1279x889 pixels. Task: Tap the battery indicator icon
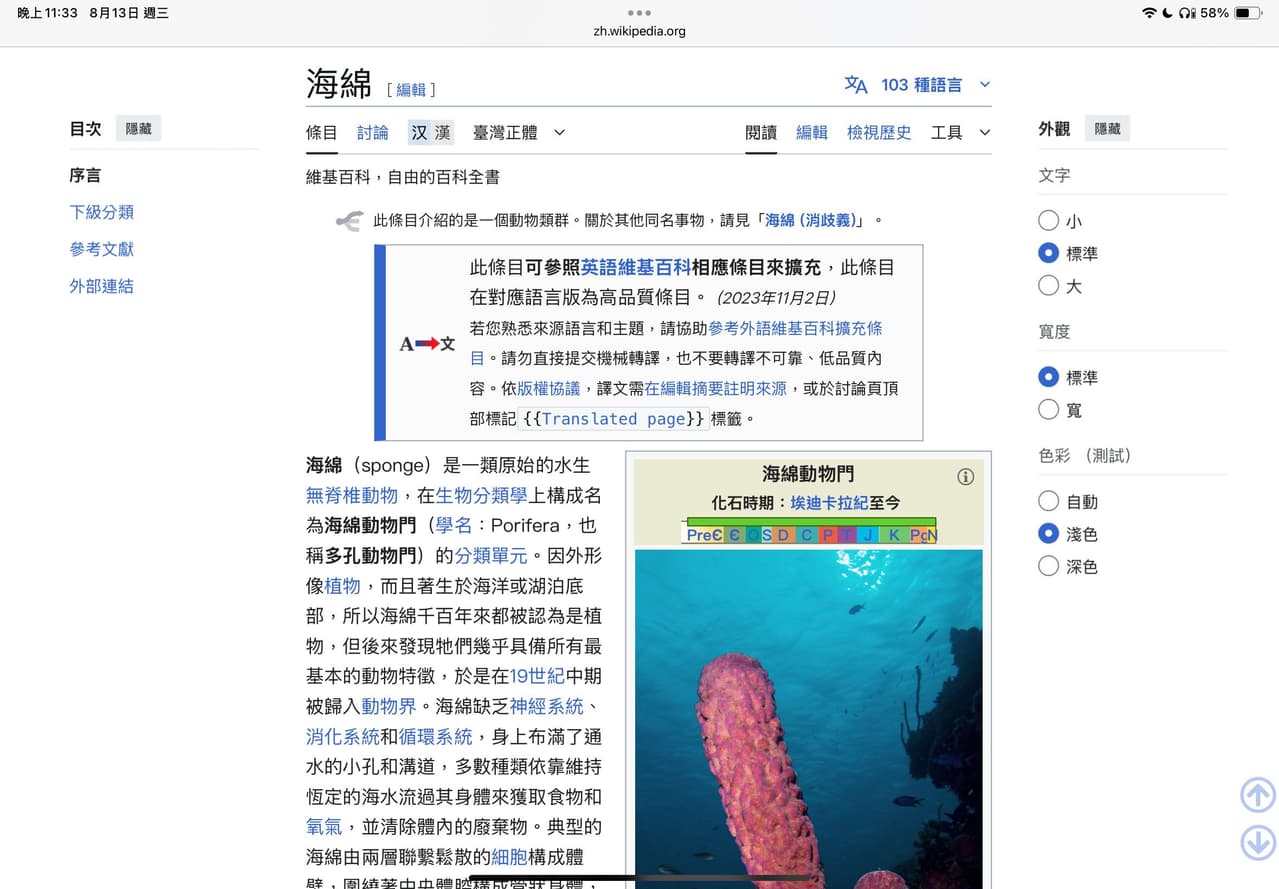coord(1247,13)
